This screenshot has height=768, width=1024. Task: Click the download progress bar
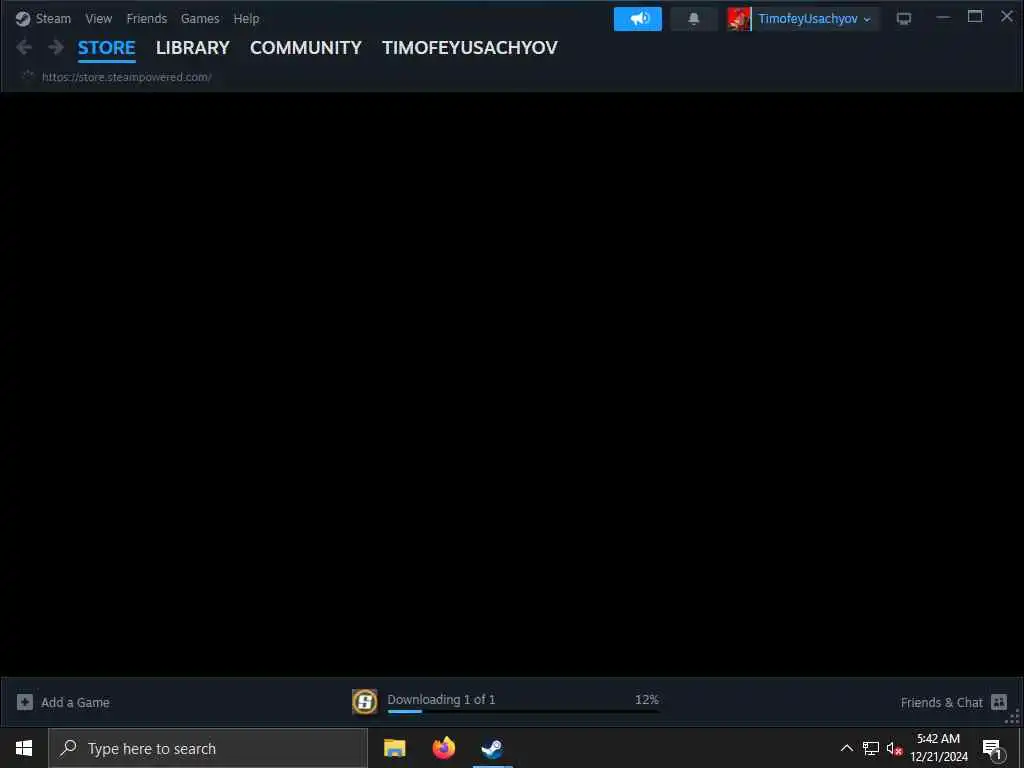(x=523, y=711)
